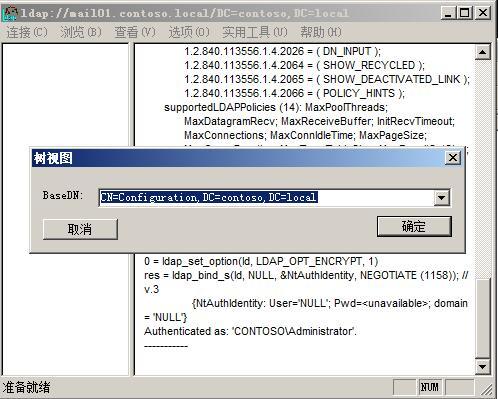Click the MaxDatagramRecv line in the output
The height and width of the screenshot is (399, 498).
319,121
